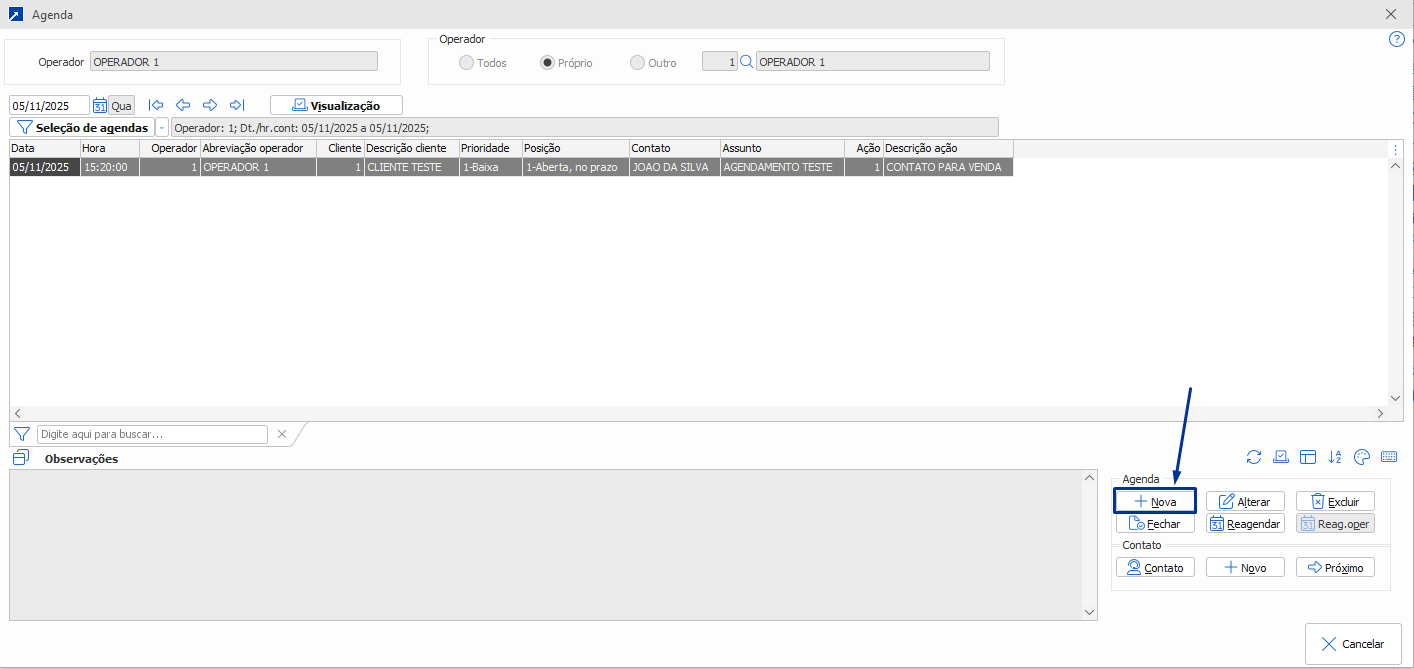The height and width of the screenshot is (669, 1414).
Task: Click the Excluir button
Action: point(1335,501)
